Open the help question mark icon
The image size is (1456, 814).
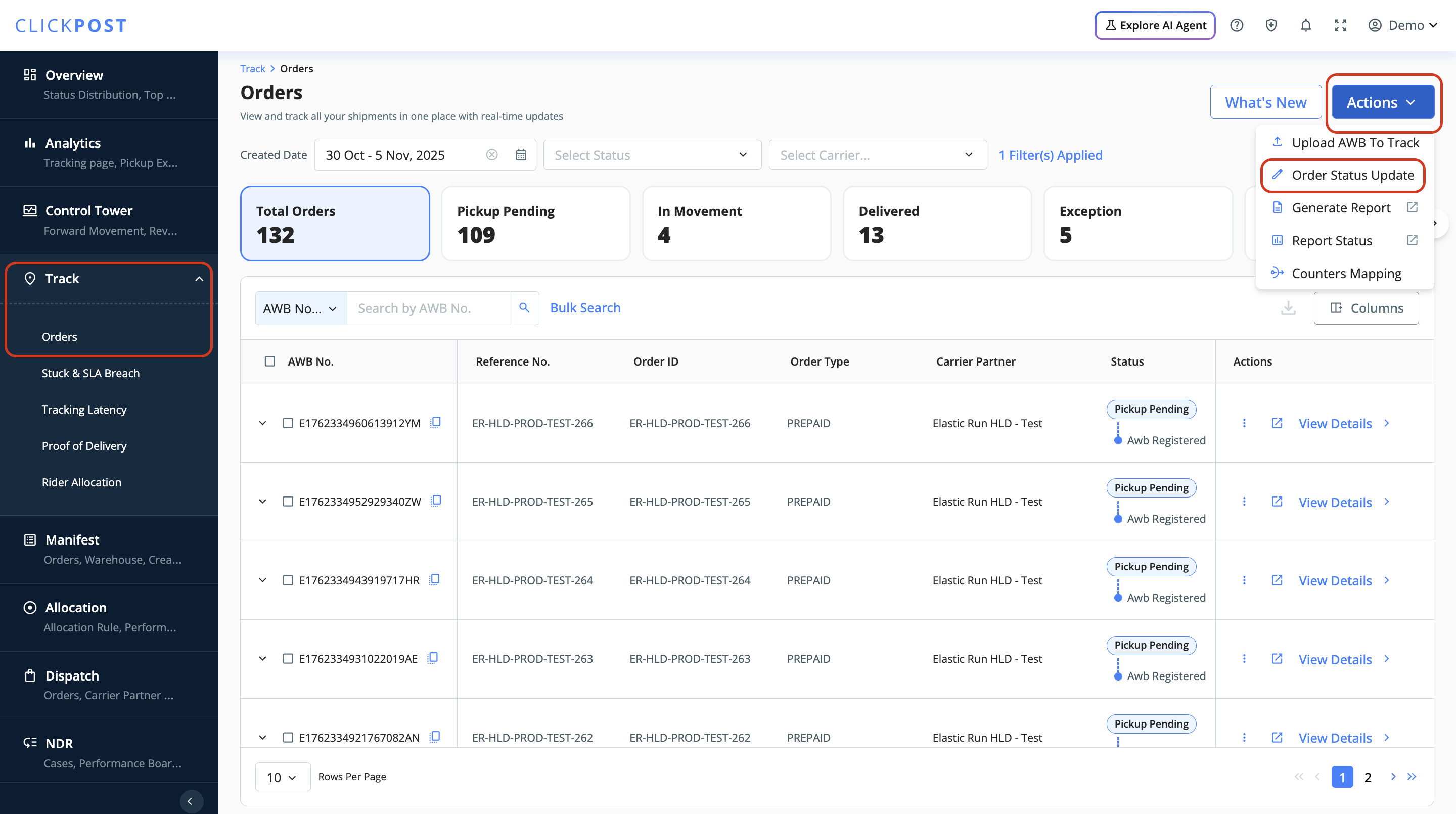[1236, 25]
